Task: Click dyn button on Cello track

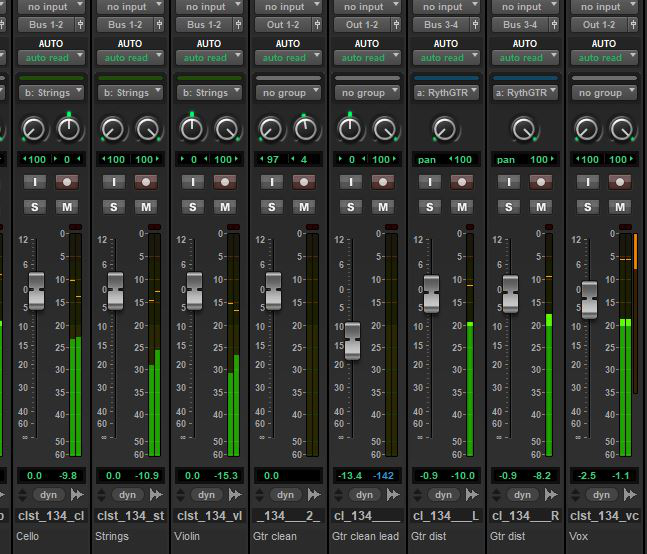Action: pos(48,495)
